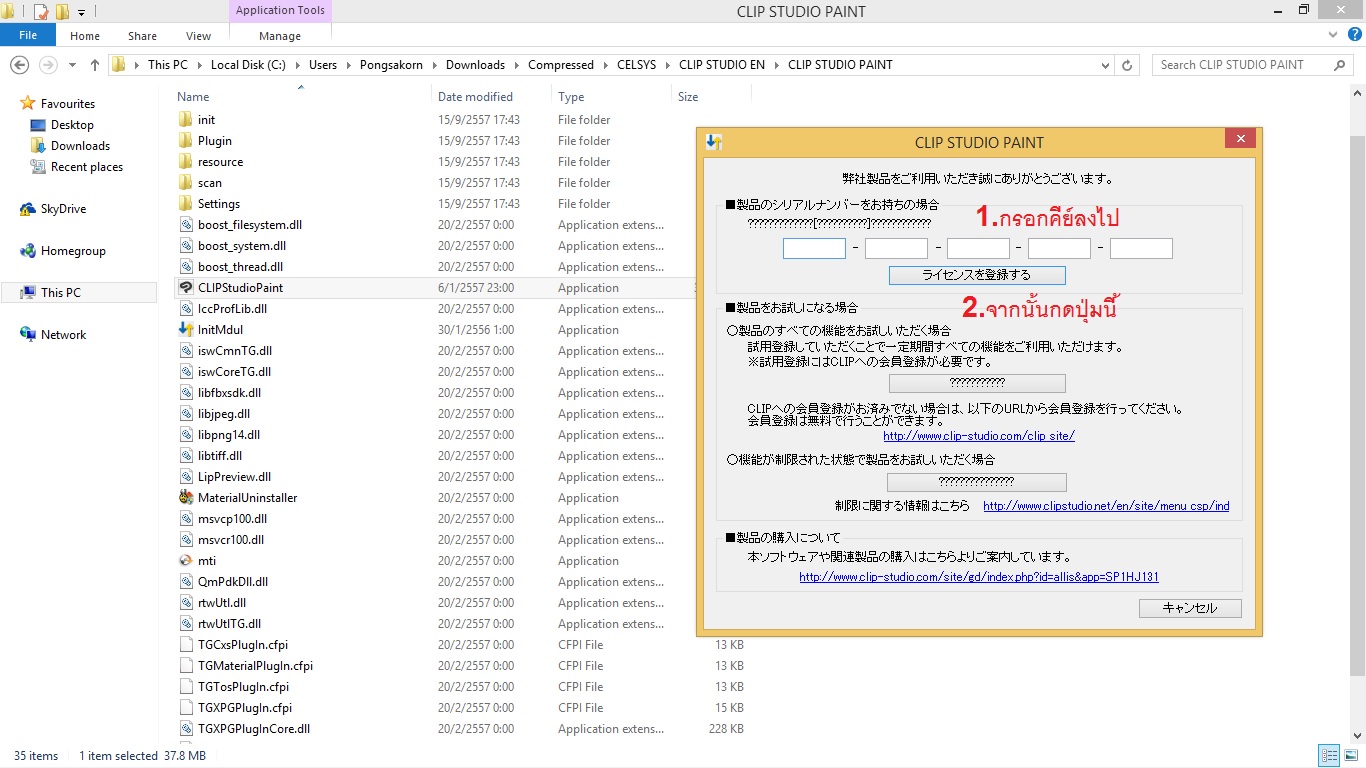The image size is (1366, 768).
Task: Select This PC in the navigation pane
Action: pos(79,293)
